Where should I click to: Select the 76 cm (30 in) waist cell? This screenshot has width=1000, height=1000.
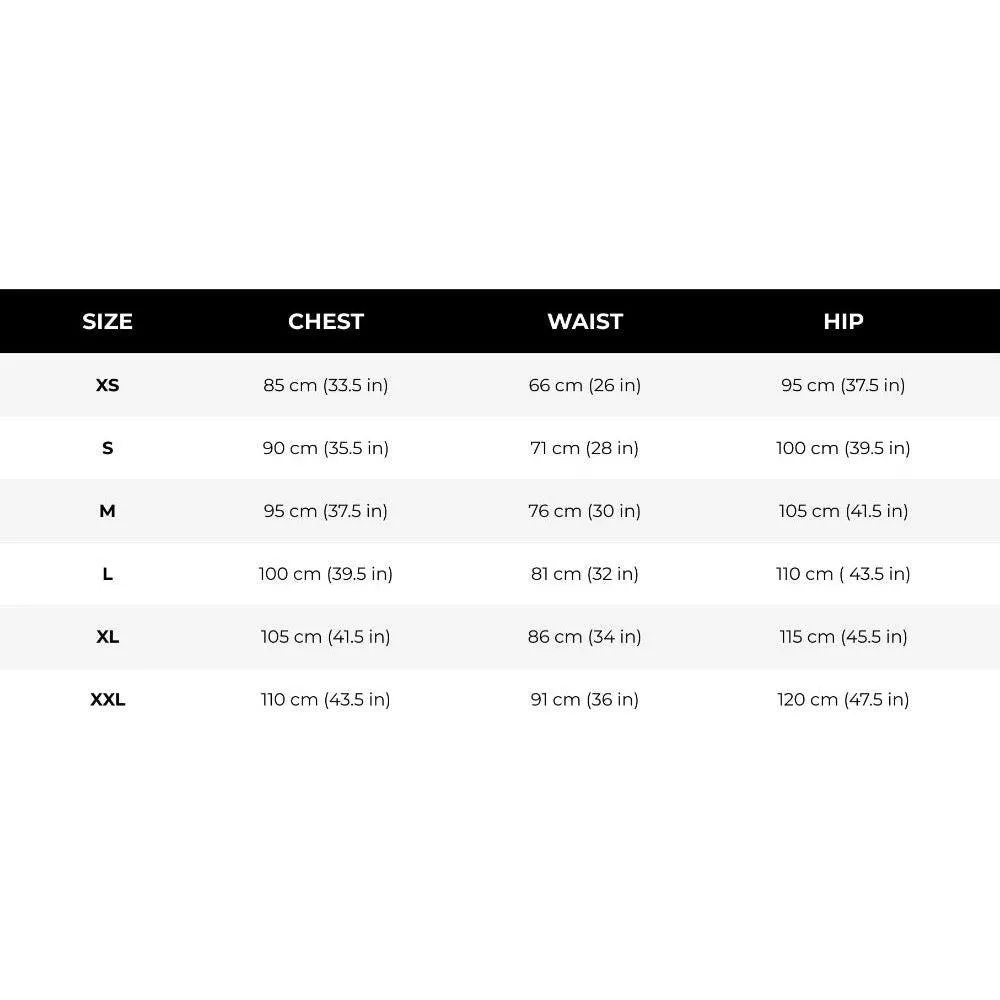click(585, 511)
